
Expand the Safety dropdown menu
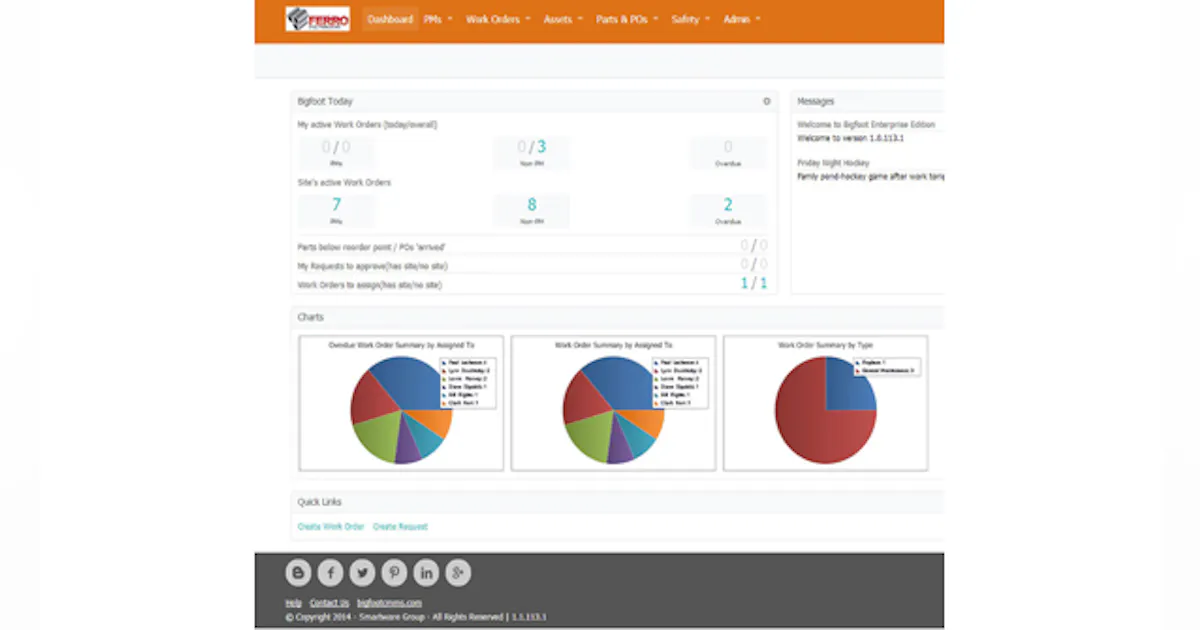[x=691, y=19]
